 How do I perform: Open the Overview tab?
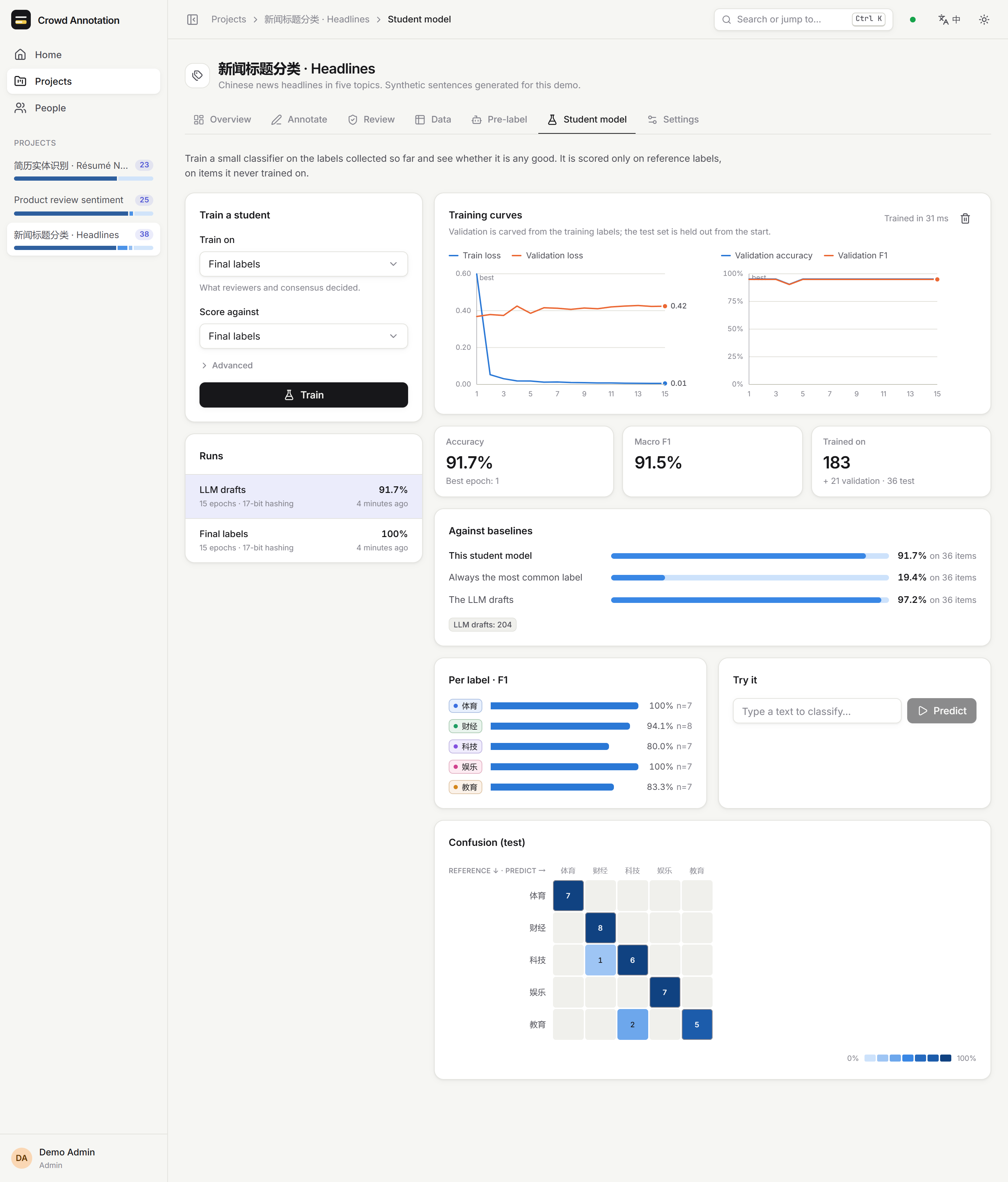(222, 120)
